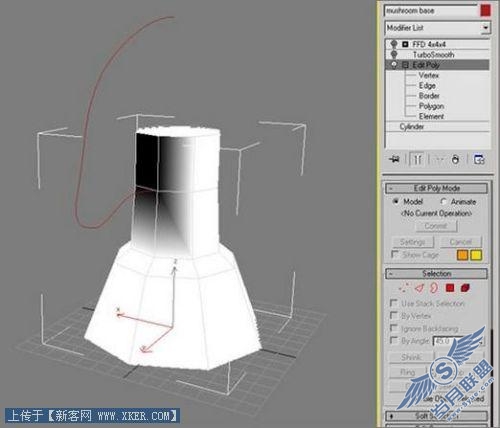Toggle Edit Poly modifier lightbulb

pos(394,65)
